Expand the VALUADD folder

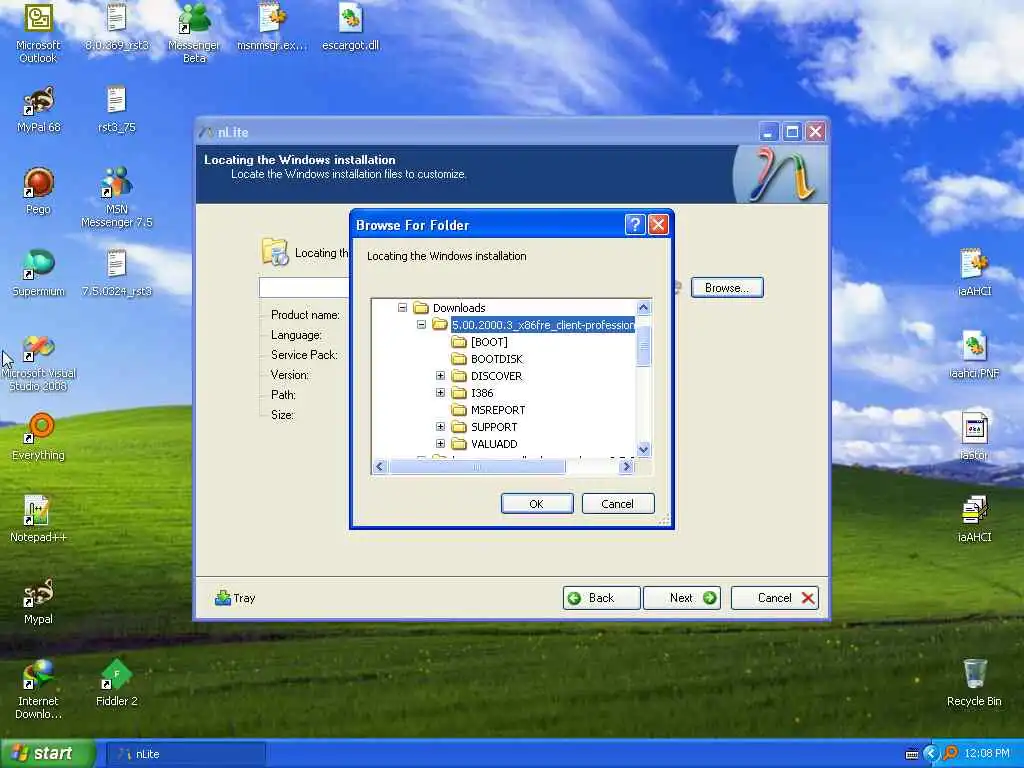[x=440, y=443]
